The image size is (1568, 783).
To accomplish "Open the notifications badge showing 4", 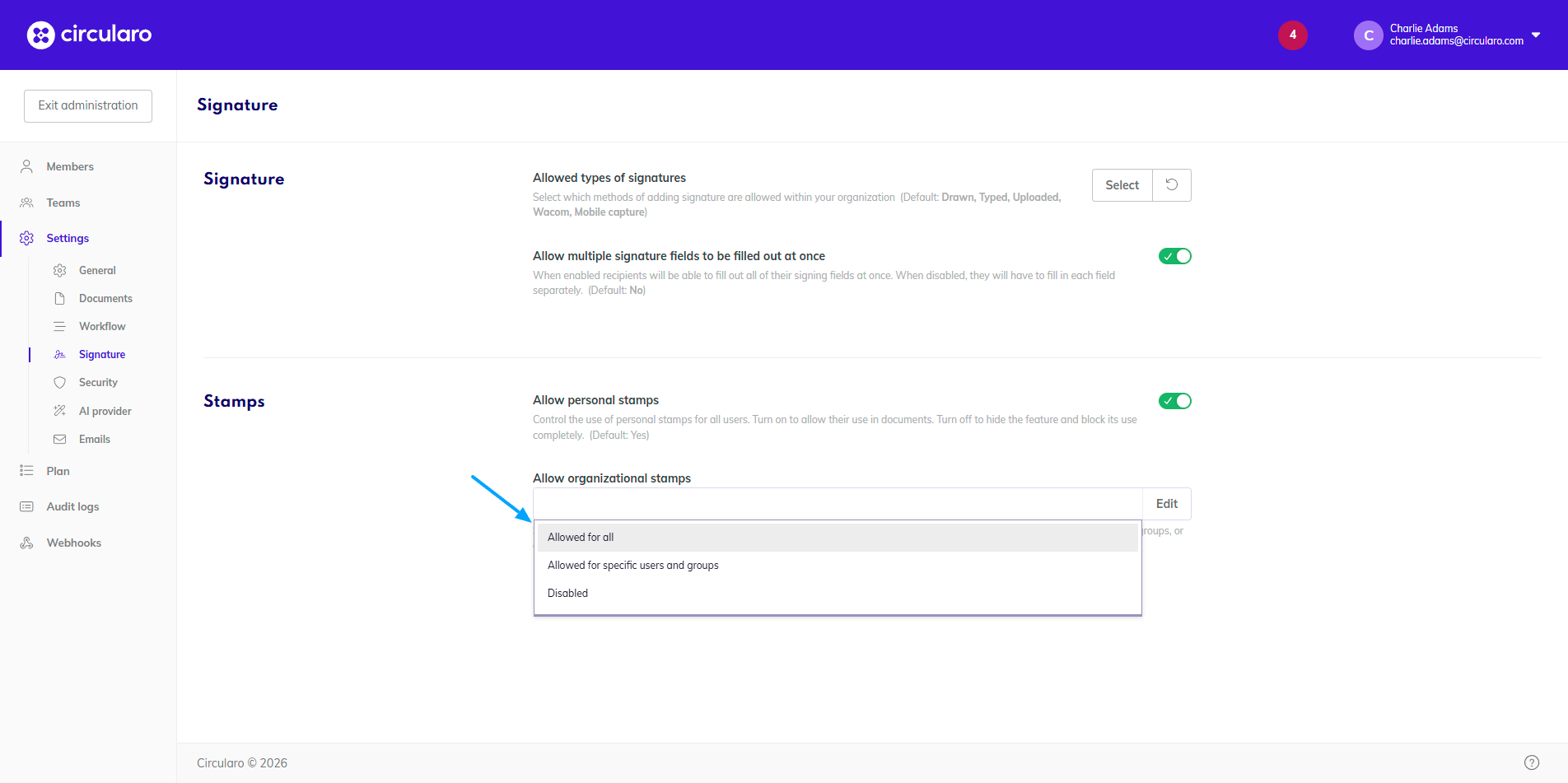I will [1292, 35].
